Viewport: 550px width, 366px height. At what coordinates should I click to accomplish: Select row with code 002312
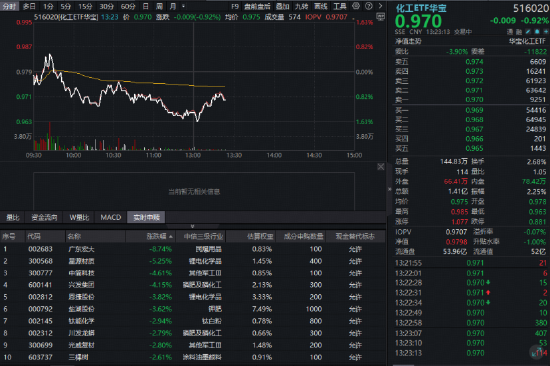point(193,333)
